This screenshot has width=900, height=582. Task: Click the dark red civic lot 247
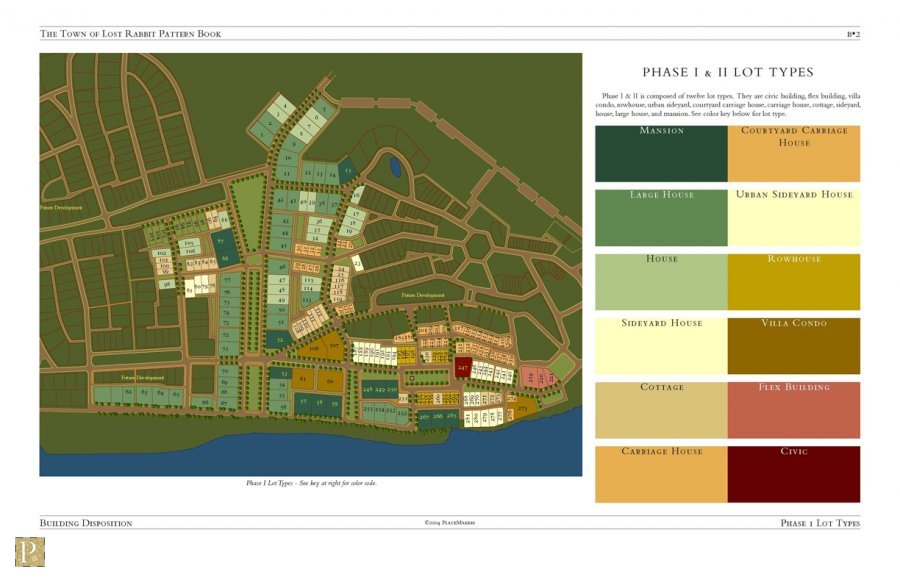463,367
